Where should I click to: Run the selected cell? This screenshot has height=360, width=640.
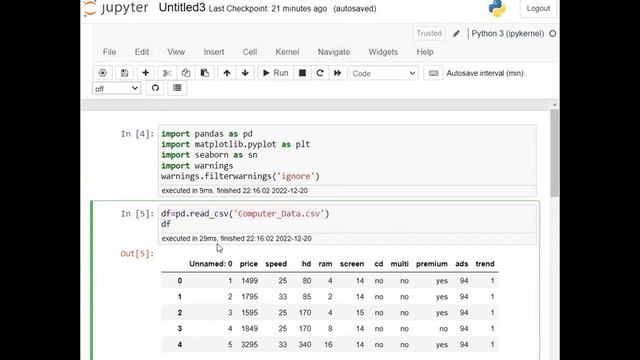tap(276, 73)
